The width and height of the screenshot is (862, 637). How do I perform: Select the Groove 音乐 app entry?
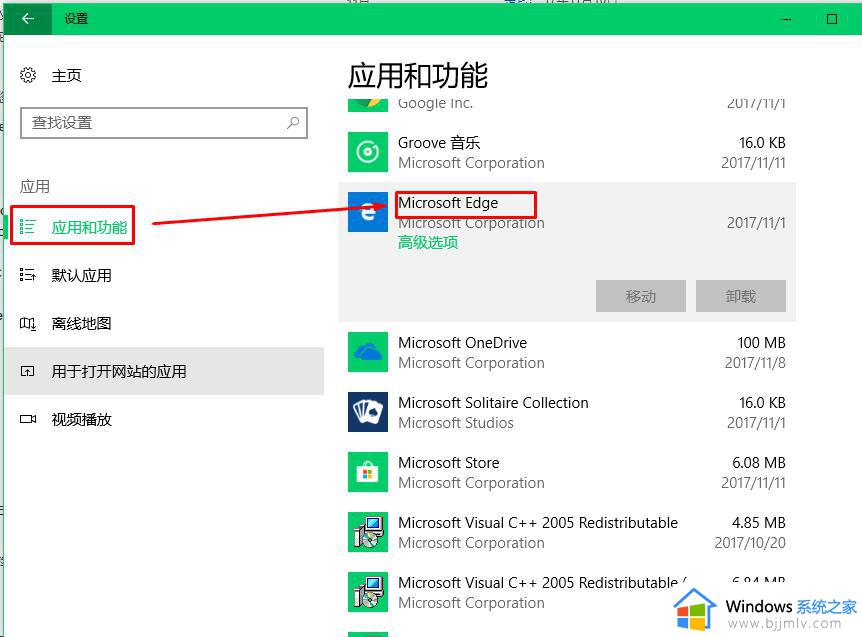pos(567,152)
